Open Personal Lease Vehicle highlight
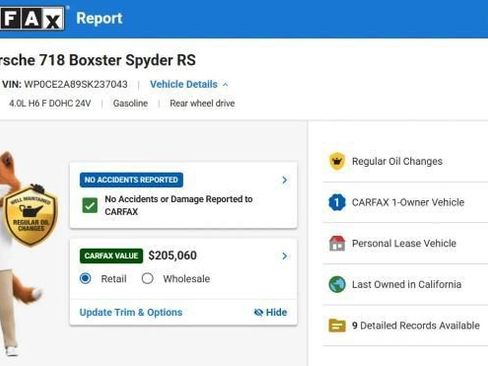 pos(405,243)
